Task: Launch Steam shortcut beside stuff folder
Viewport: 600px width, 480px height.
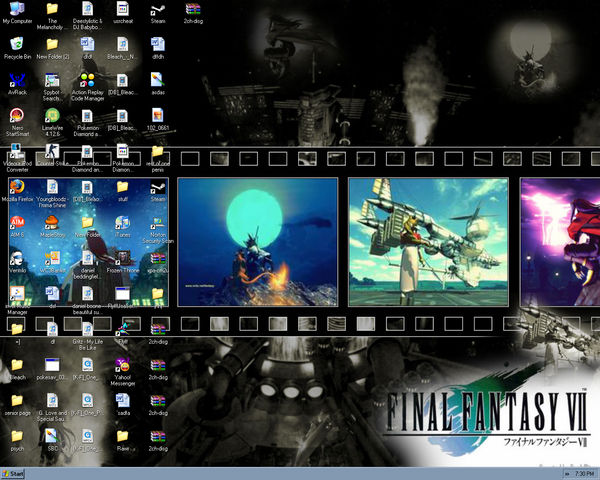Action: click(x=158, y=190)
